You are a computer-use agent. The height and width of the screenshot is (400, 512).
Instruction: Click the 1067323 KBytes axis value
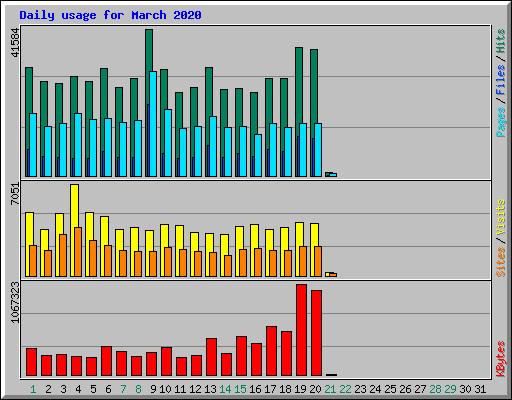coord(15,302)
